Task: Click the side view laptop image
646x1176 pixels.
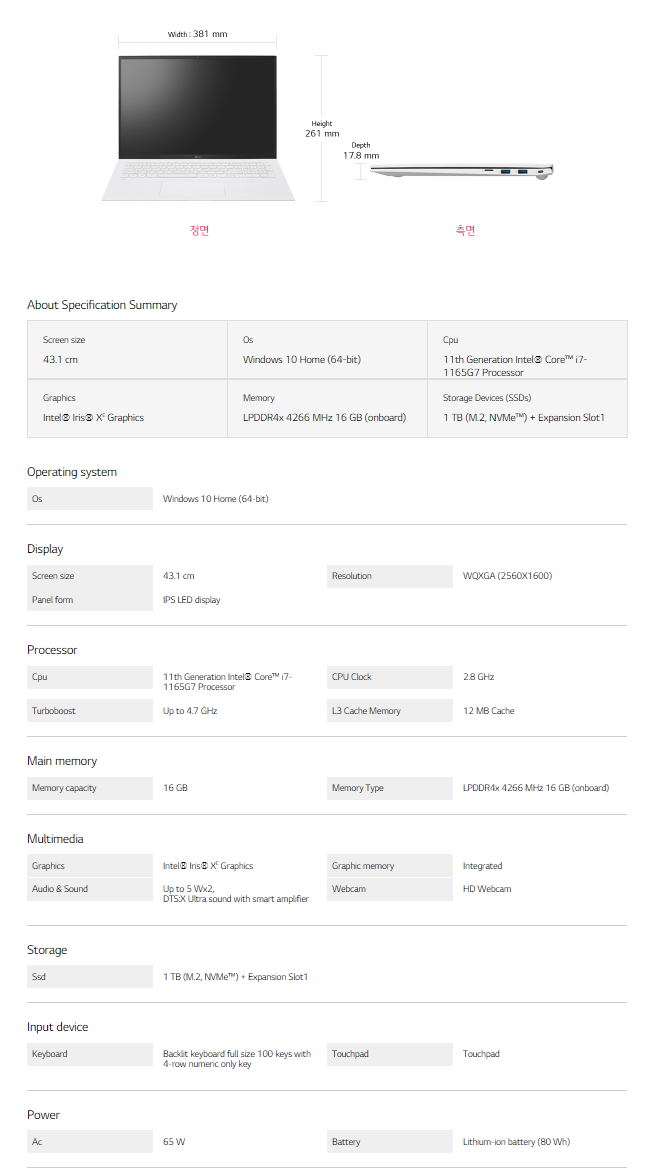Action: pos(462,172)
